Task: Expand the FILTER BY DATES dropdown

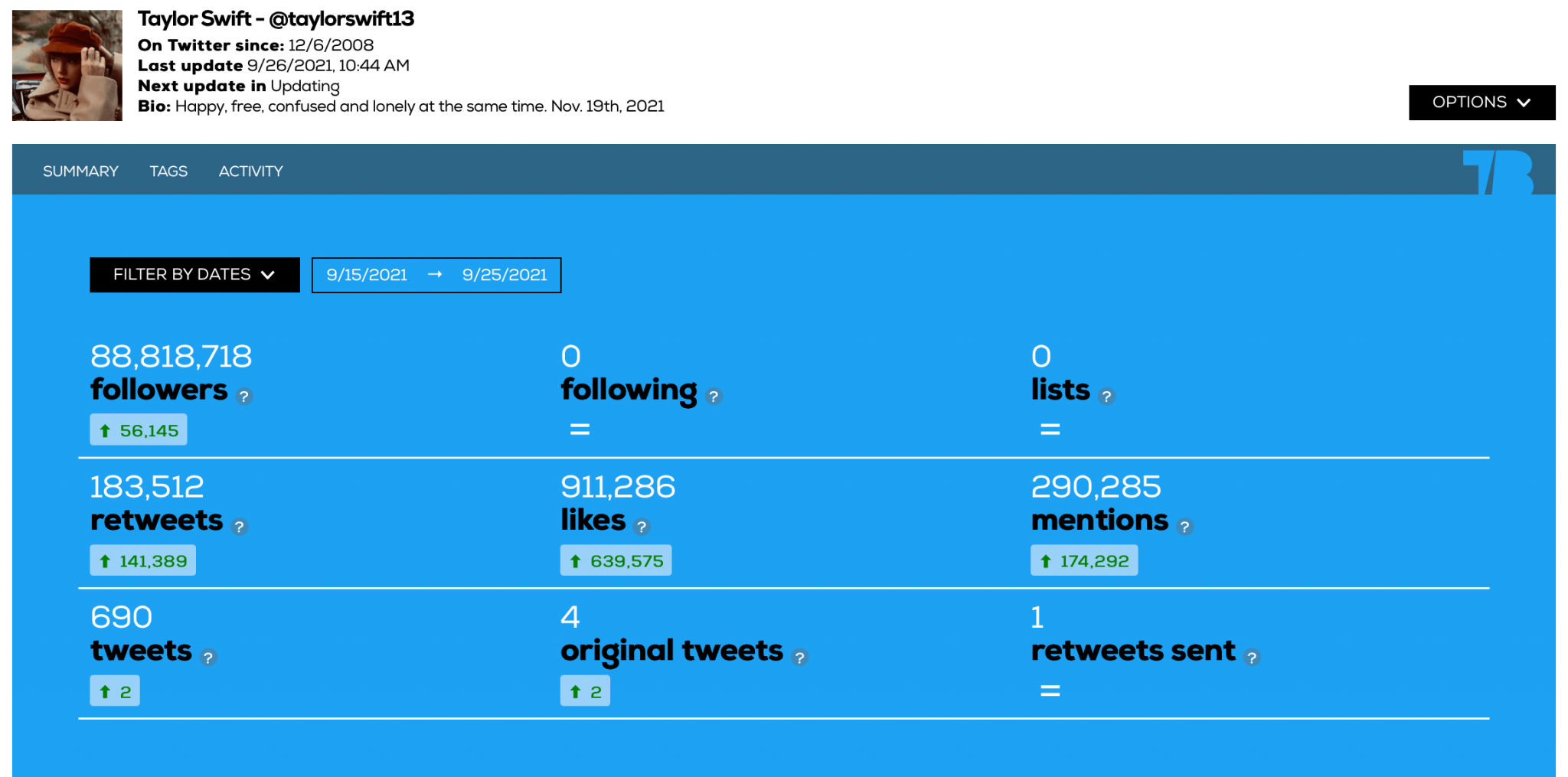Action: [194, 274]
